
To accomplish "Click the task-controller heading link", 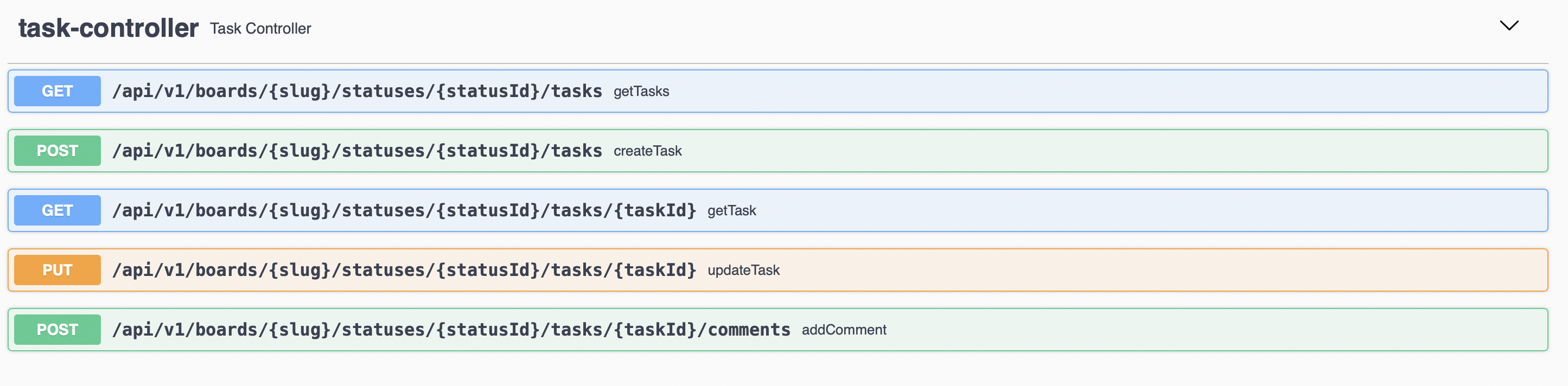I will pyautogui.click(x=109, y=28).
